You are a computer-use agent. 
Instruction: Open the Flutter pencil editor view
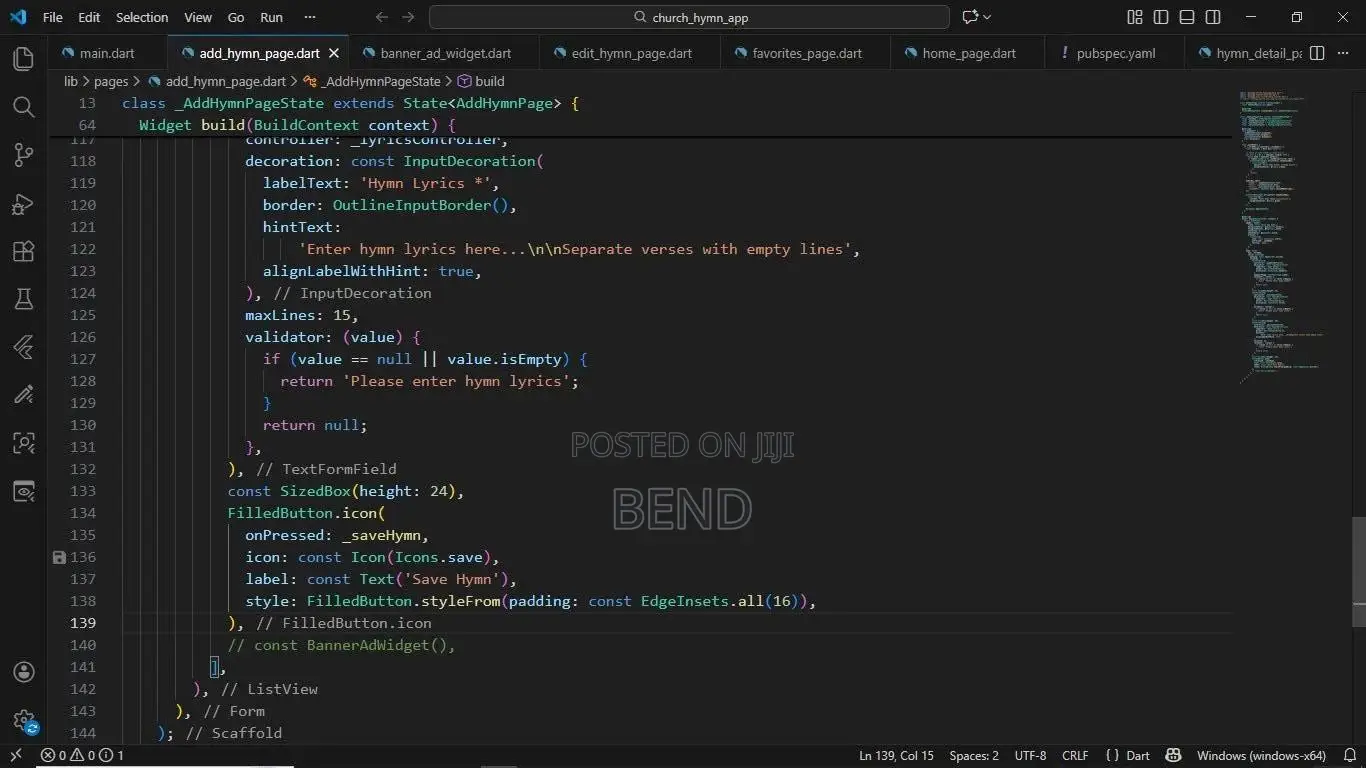[x=24, y=395]
